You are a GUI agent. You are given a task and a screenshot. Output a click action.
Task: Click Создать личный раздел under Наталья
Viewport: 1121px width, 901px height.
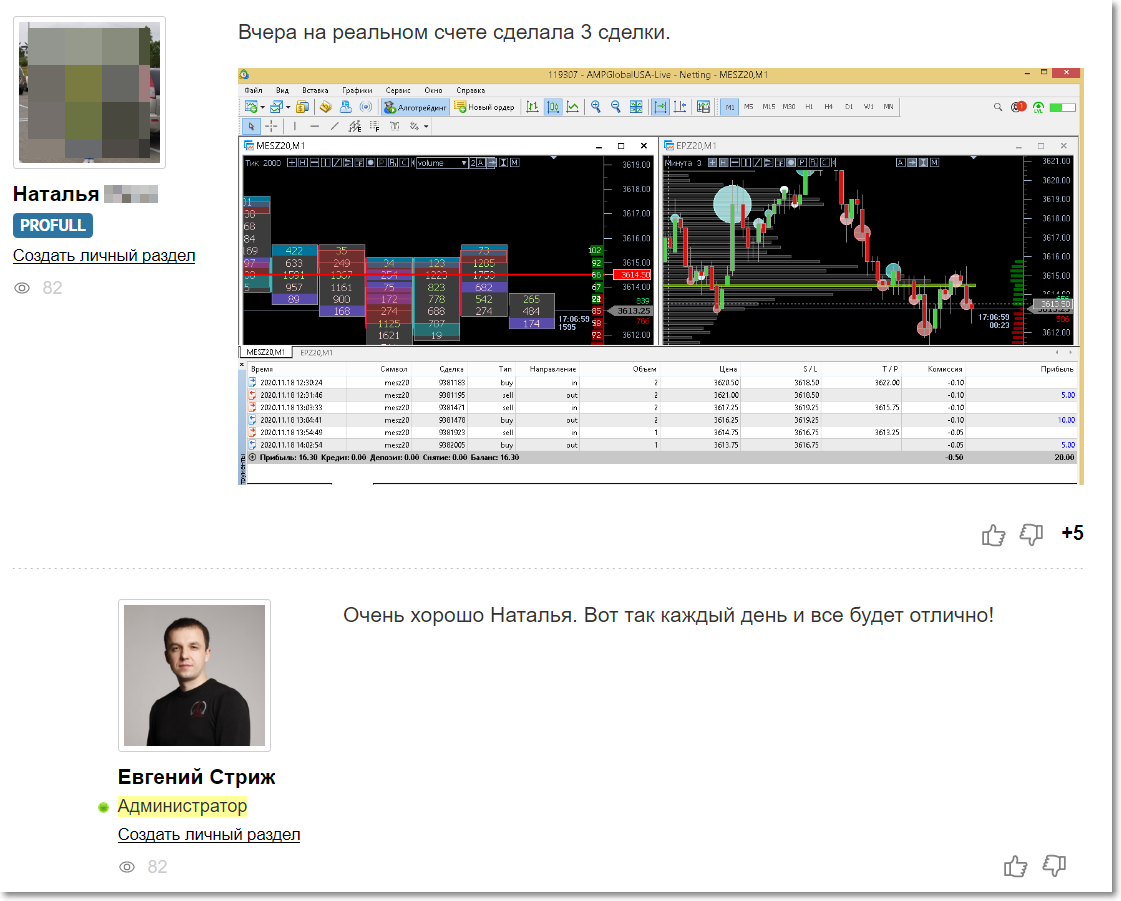[x=104, y=255]
